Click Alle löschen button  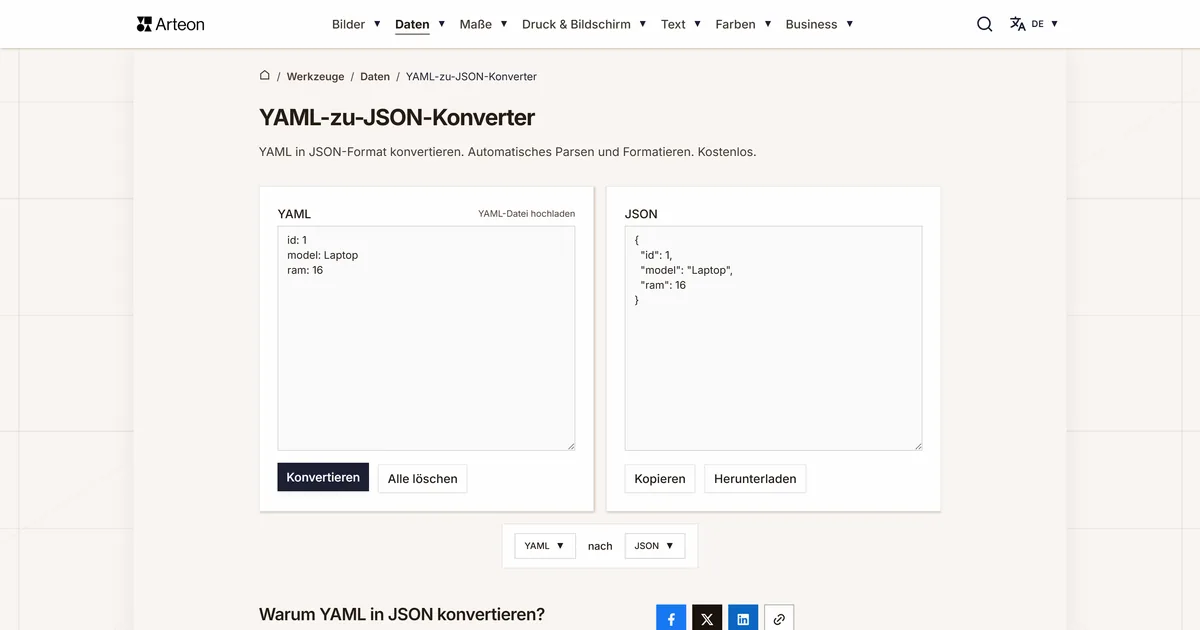[422, 478]
